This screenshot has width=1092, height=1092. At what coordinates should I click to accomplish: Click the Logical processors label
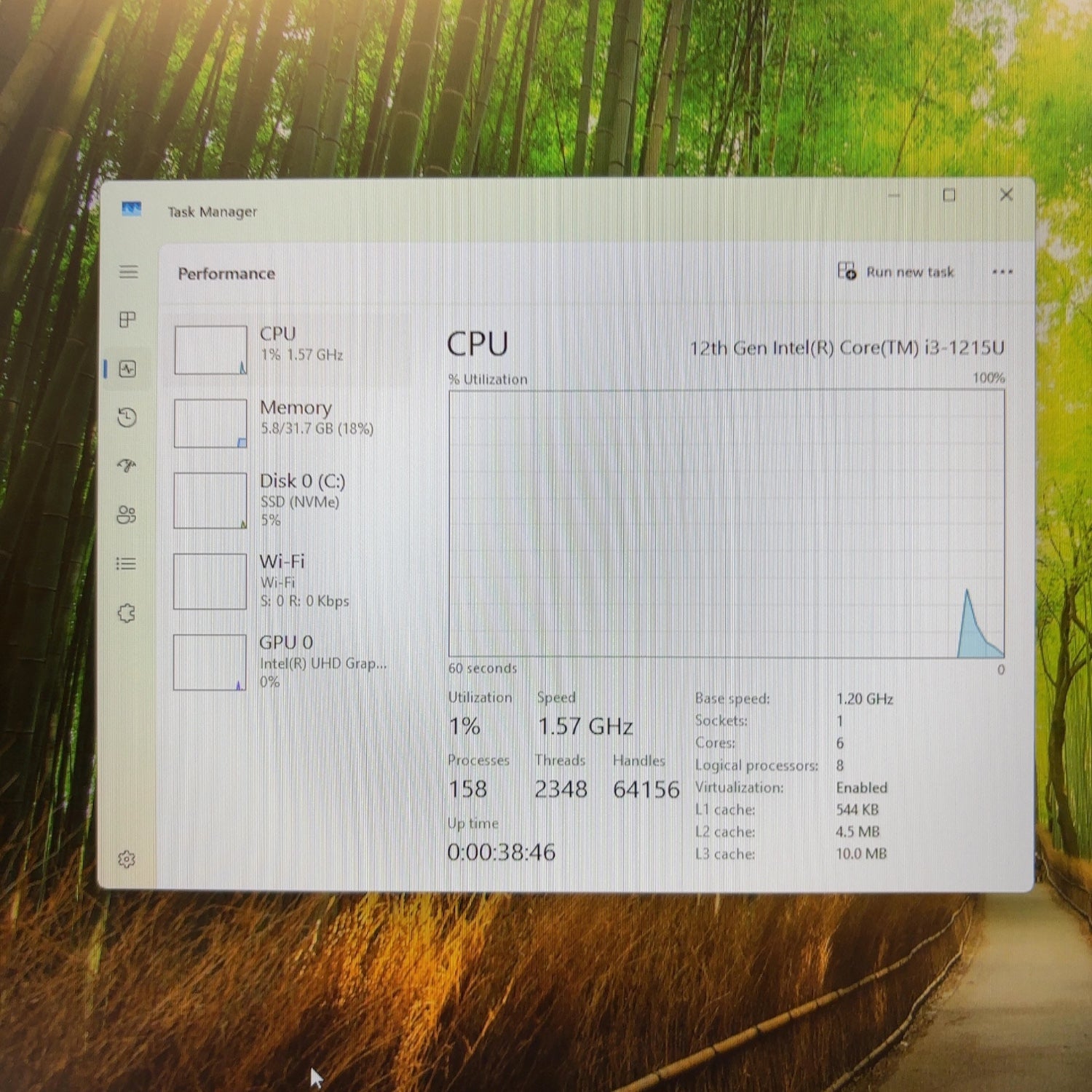(756, 766)
